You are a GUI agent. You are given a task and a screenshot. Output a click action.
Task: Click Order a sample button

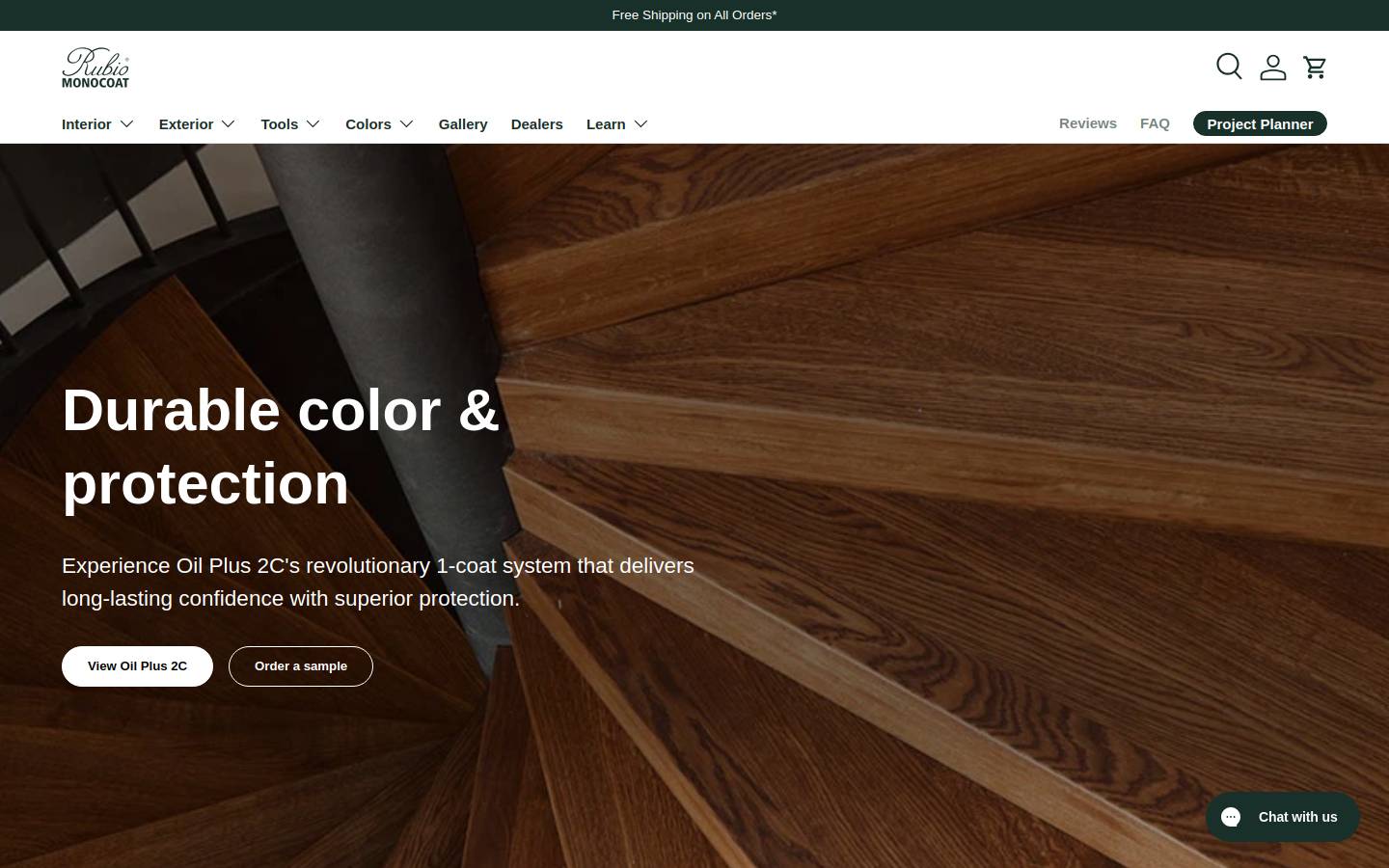[301, 666]
